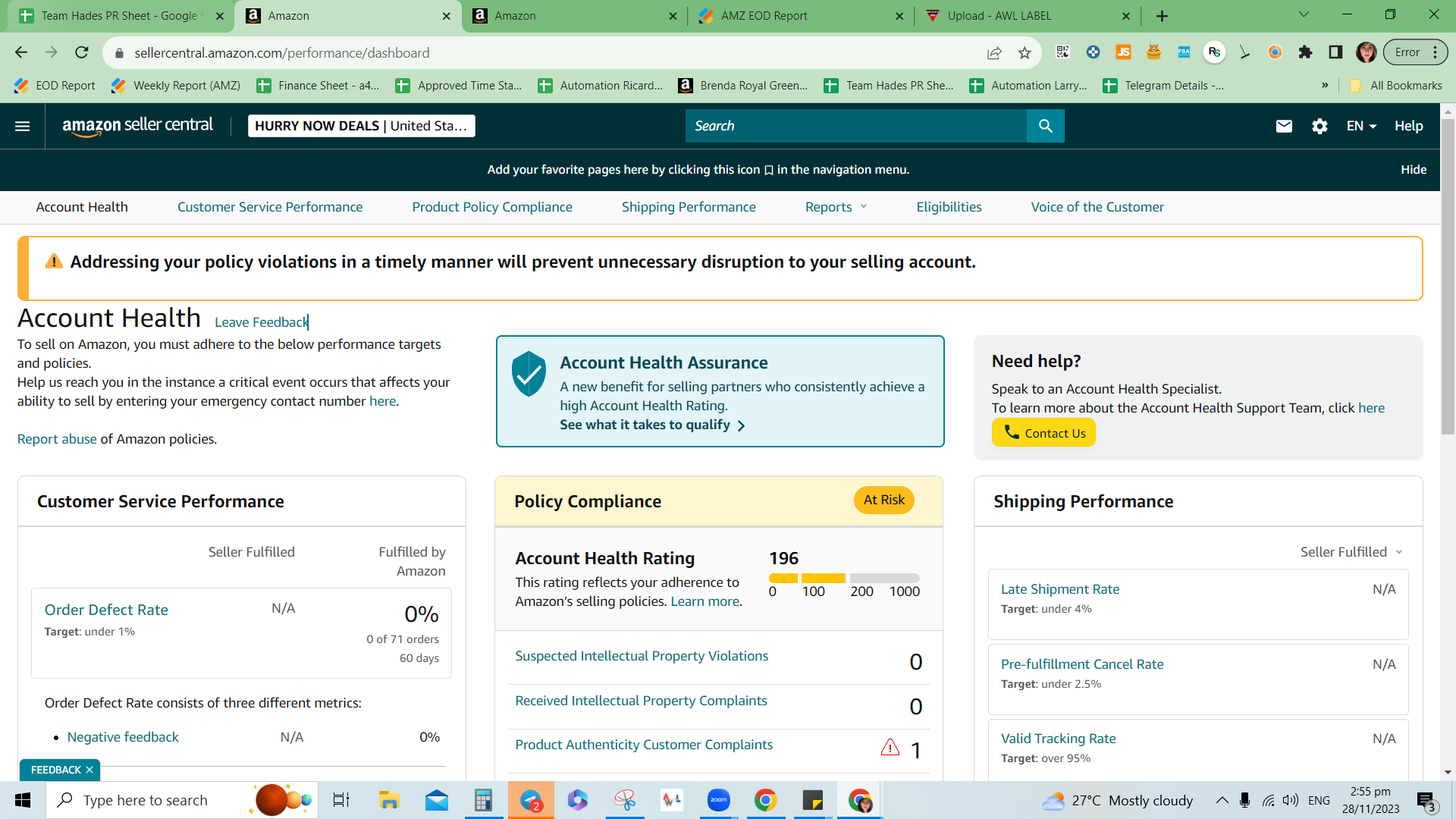The image size is (1456, 819).
Task: Open the buyer messages envelope icon
Action: coord(1284,126)
